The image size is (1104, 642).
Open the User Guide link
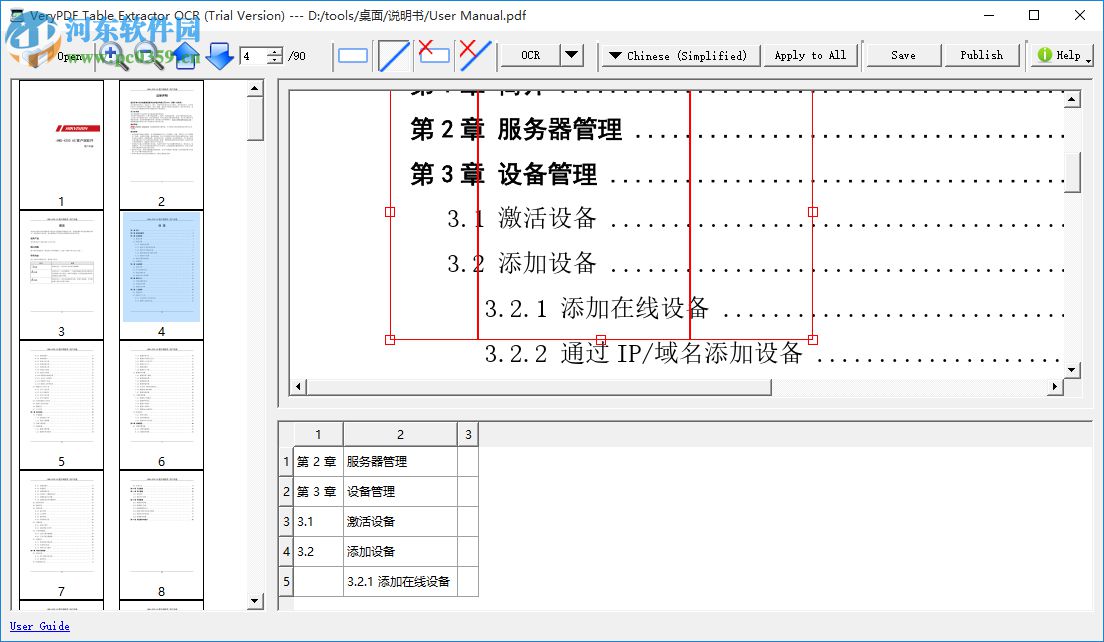(x=39, y=626)
